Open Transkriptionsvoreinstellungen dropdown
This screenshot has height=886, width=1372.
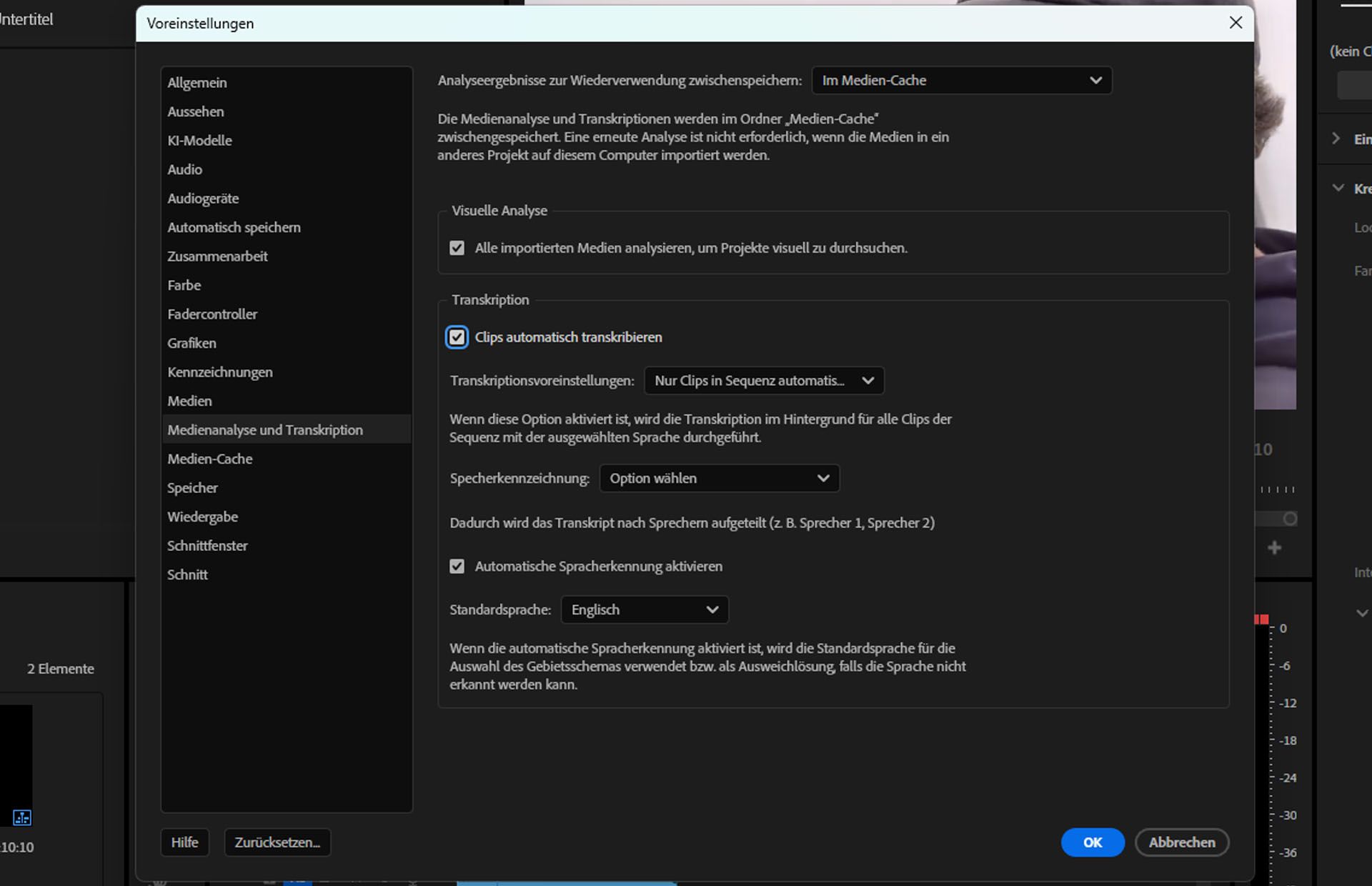(763, 381)
